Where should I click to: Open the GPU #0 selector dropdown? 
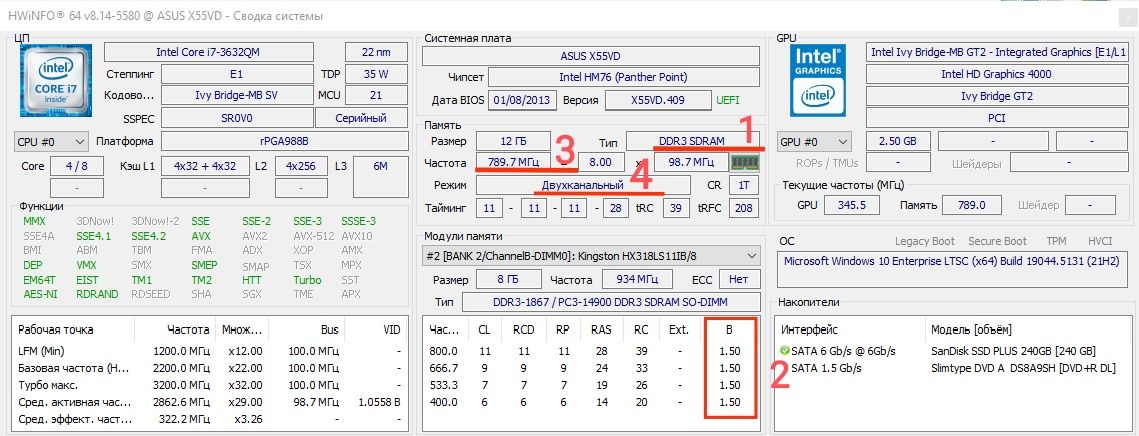click(x=814, y=141)
